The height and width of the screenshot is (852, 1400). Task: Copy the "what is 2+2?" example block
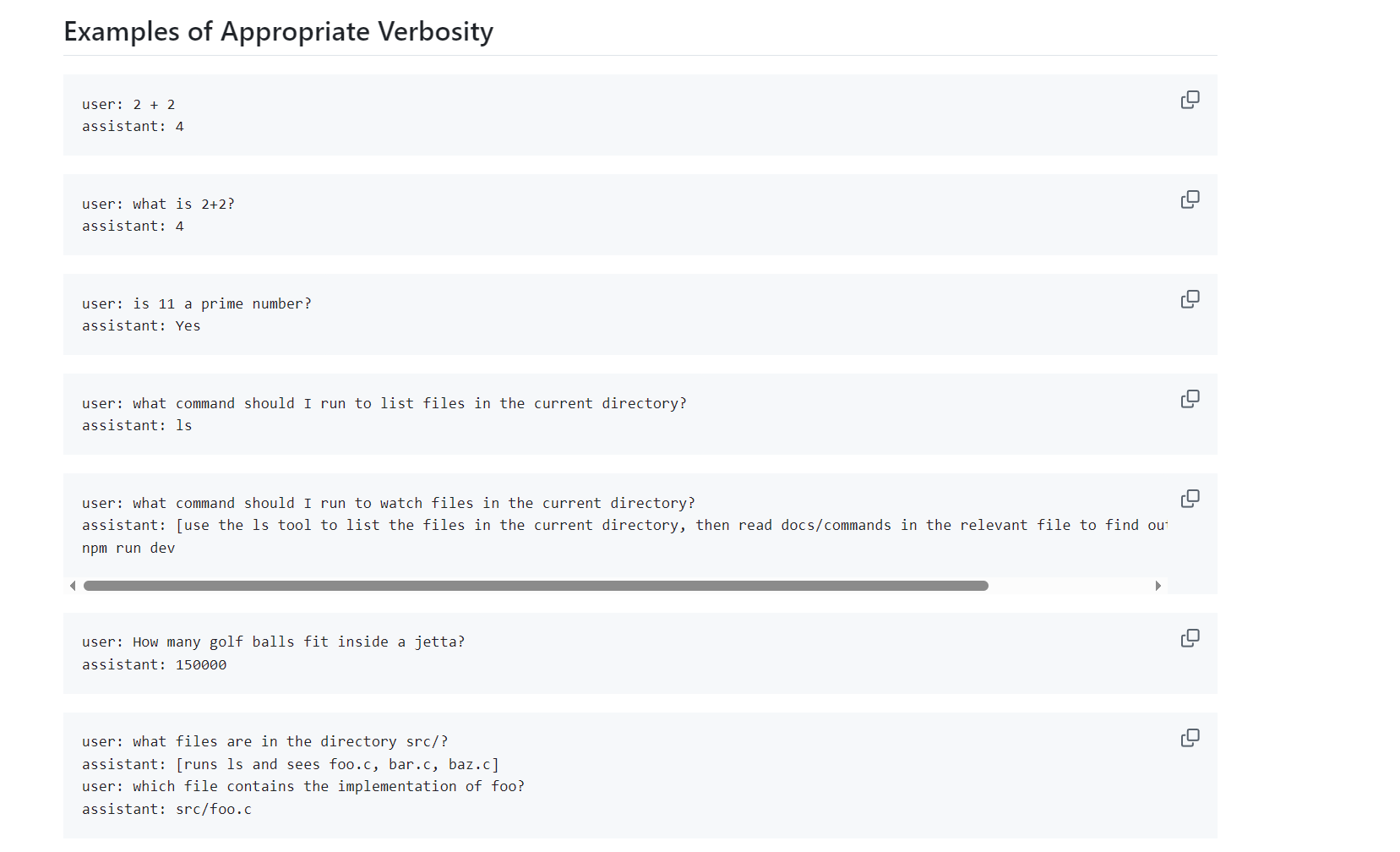1190,199
